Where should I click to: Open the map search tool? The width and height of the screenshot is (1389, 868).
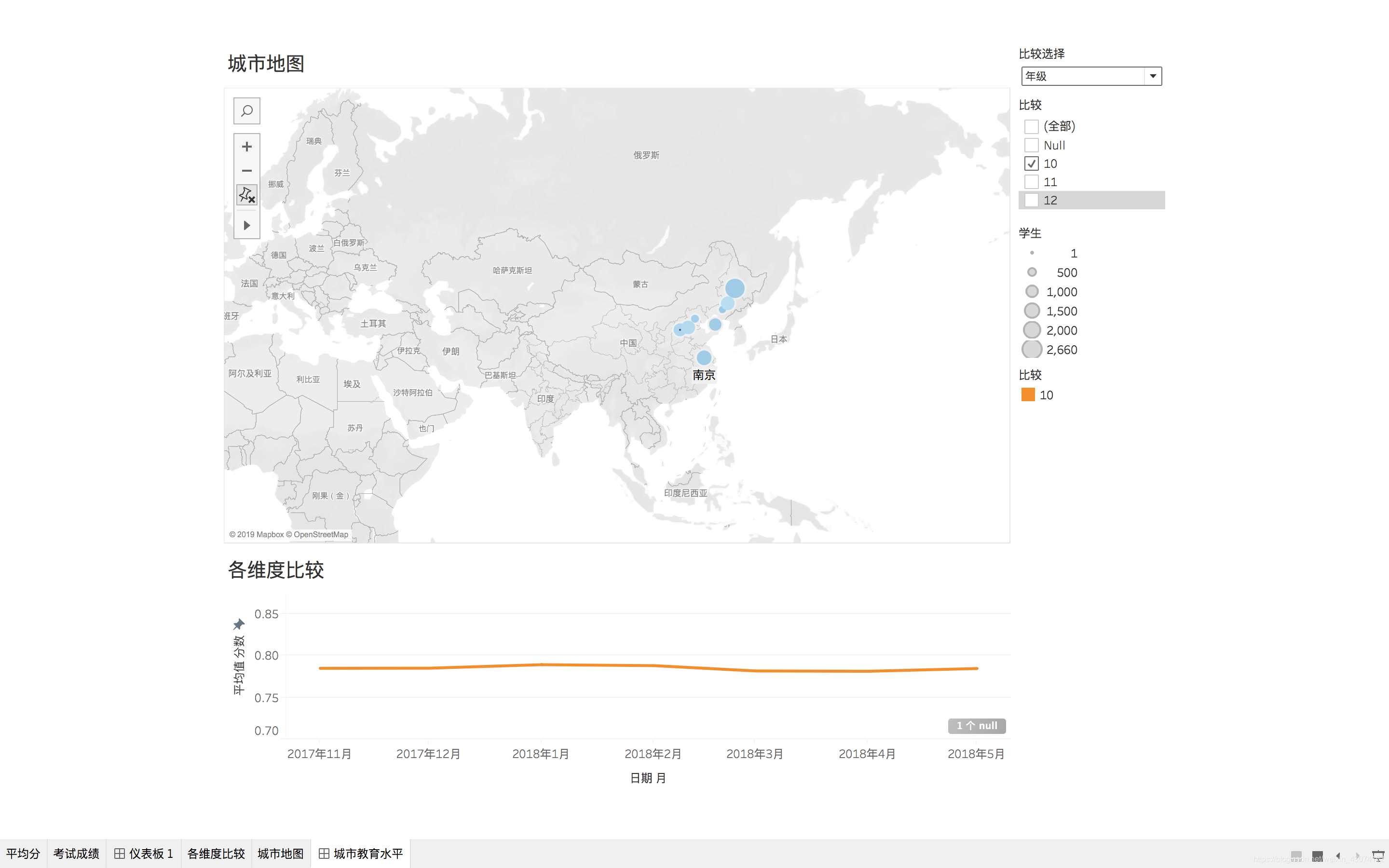[247, 111]
